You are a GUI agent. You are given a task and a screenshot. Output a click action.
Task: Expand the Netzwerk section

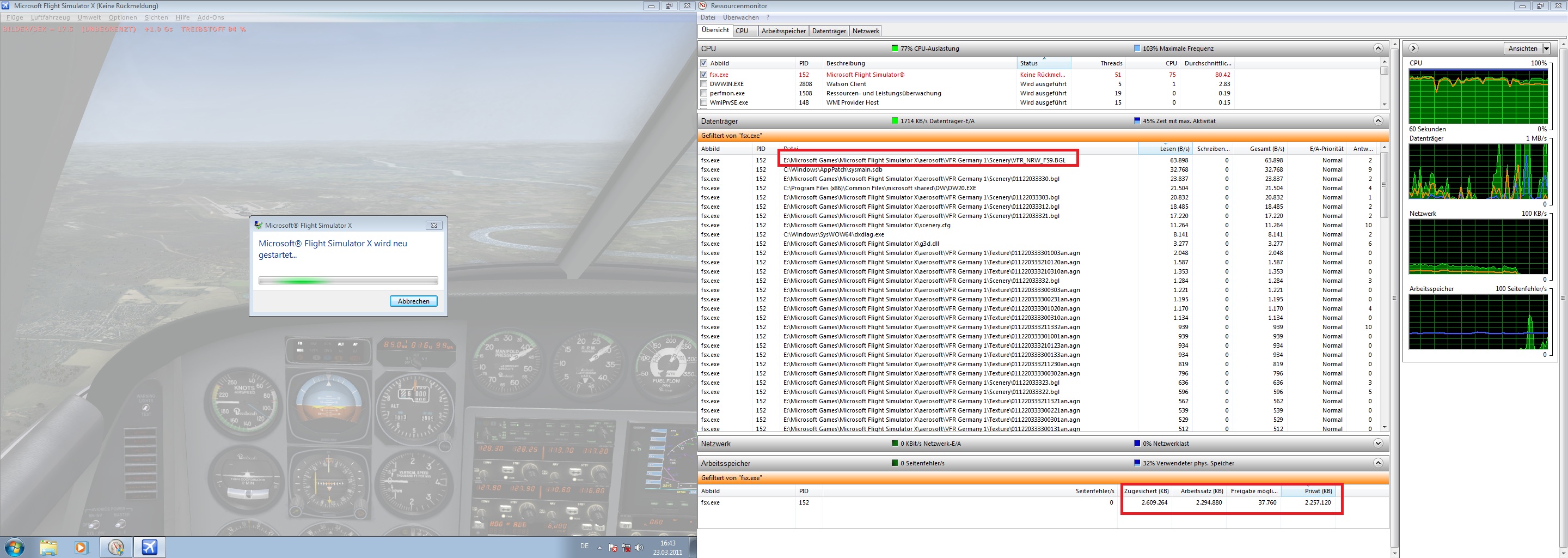1378,444
